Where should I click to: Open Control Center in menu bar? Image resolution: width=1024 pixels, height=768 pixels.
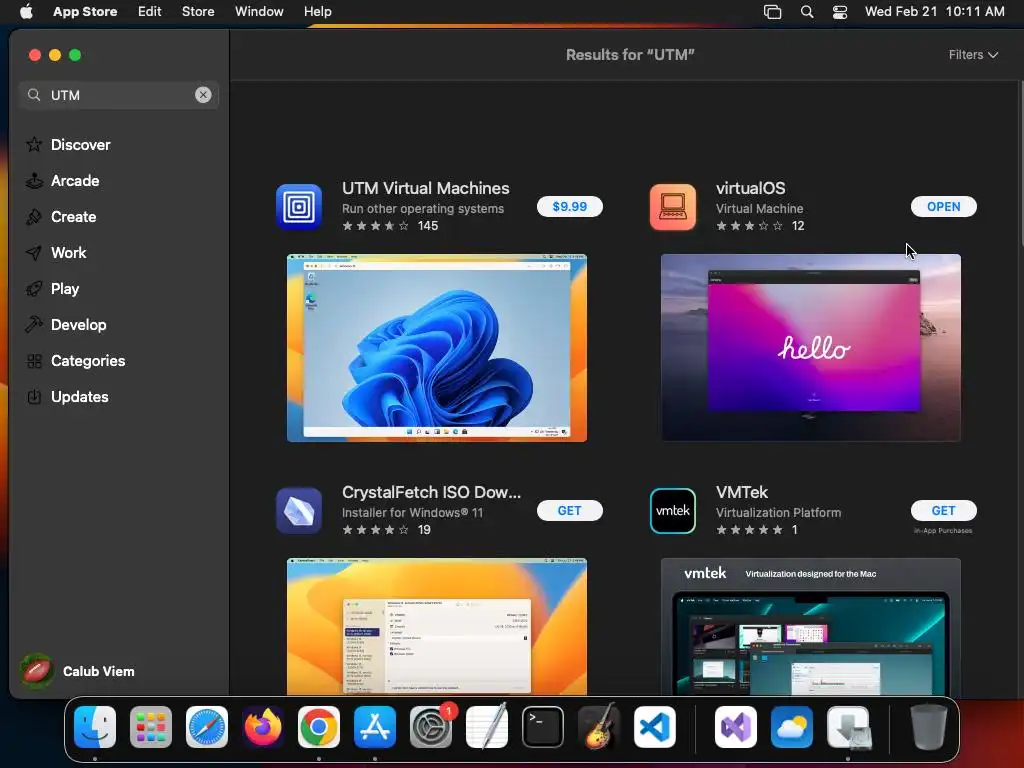pos(840,11)
